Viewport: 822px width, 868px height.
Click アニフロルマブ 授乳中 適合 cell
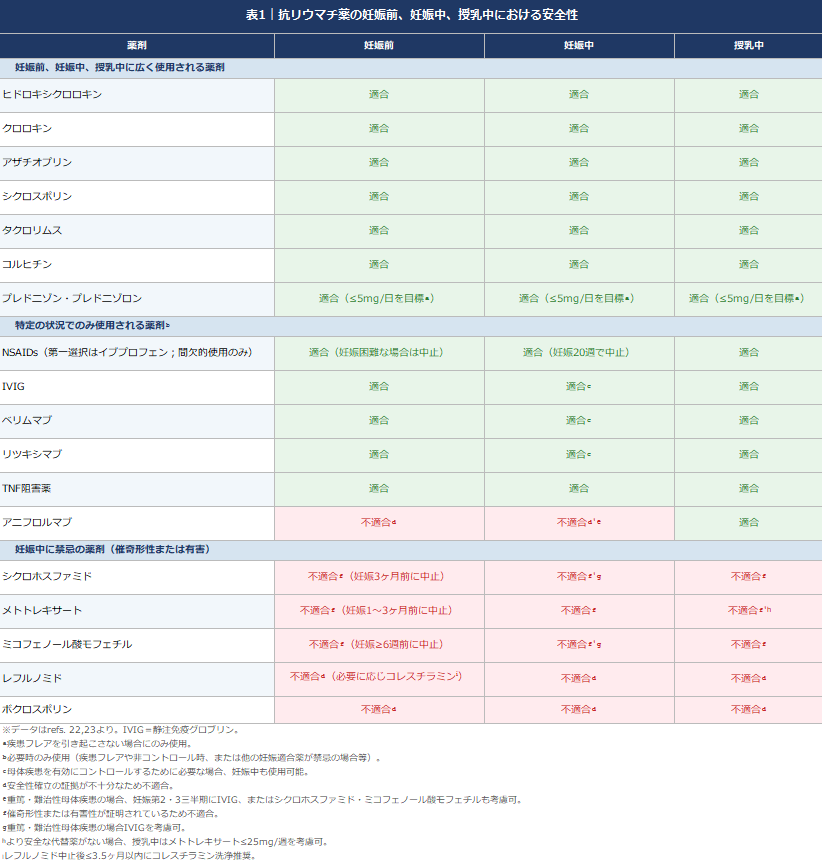748,523
